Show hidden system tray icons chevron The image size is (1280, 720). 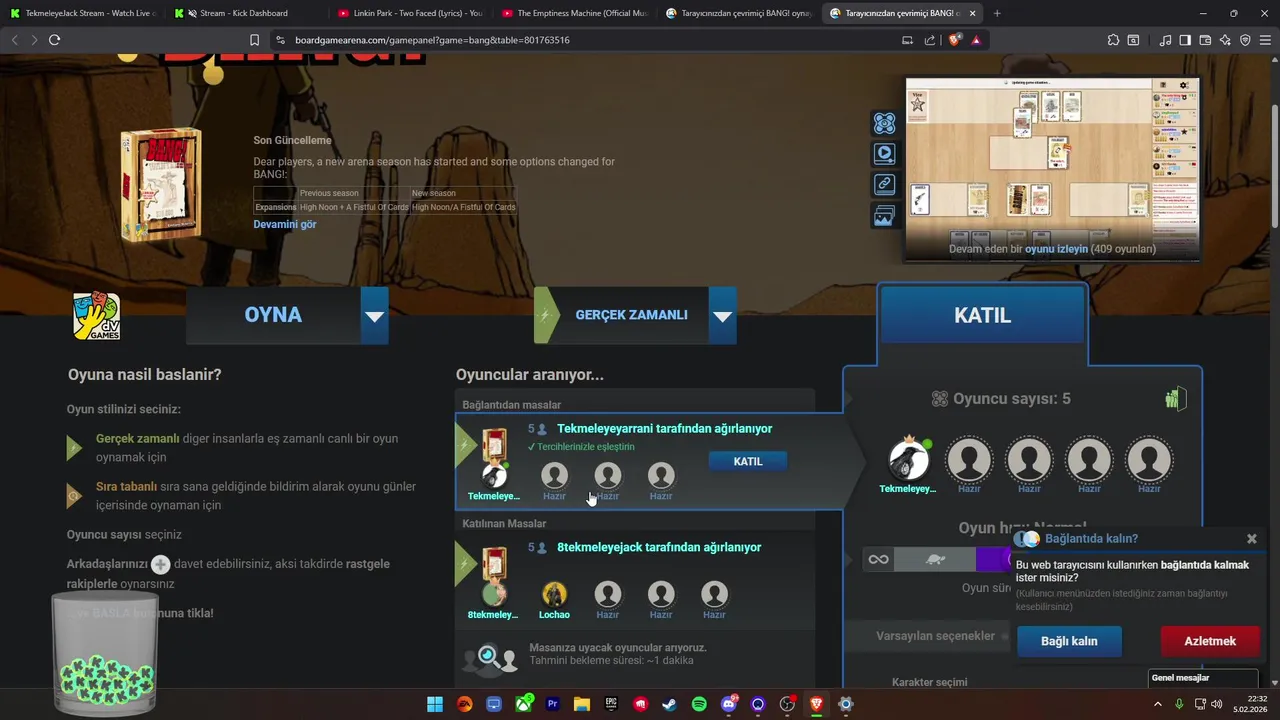(1158, 704)
